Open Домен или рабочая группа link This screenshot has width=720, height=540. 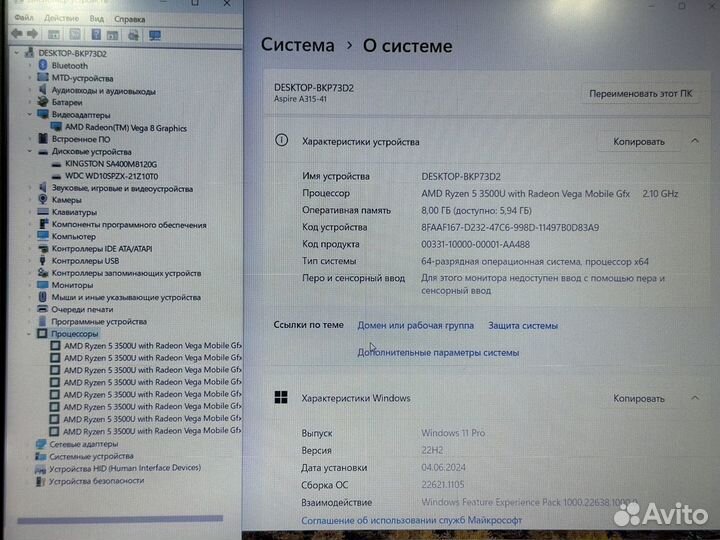[x=416, y=325]
